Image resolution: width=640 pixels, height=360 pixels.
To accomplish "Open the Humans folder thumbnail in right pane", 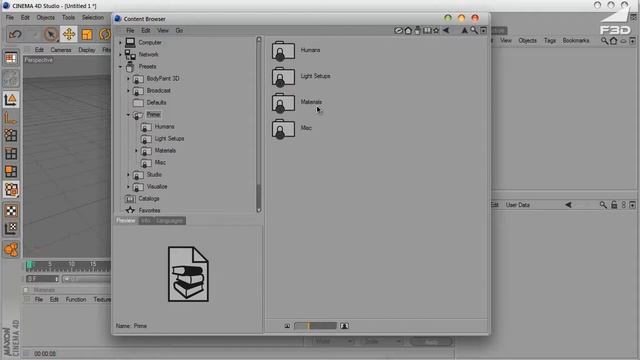I will 283,51.
